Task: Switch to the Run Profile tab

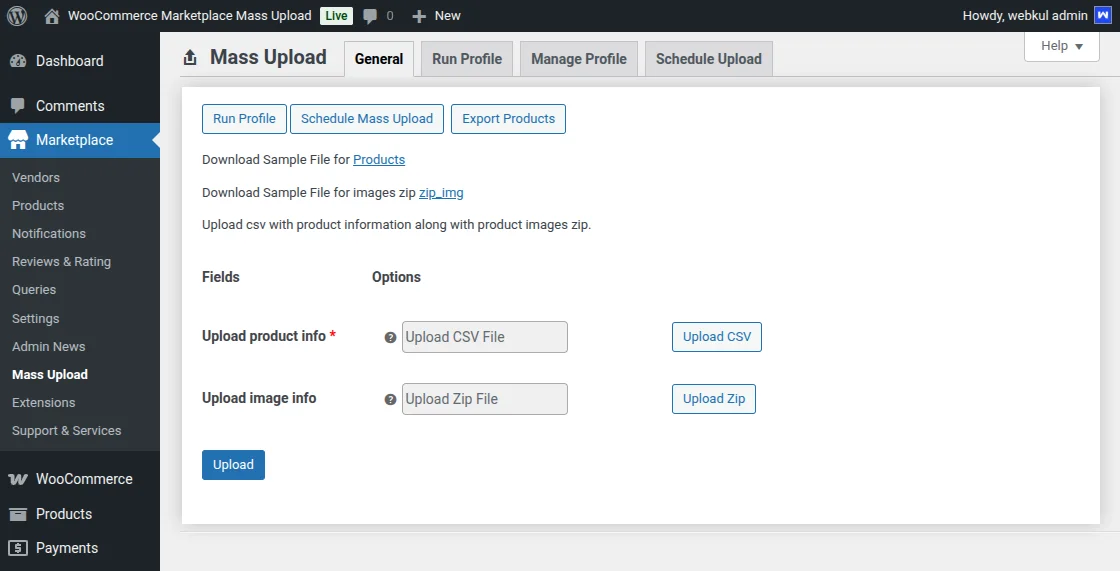Action: coord(467,59)
